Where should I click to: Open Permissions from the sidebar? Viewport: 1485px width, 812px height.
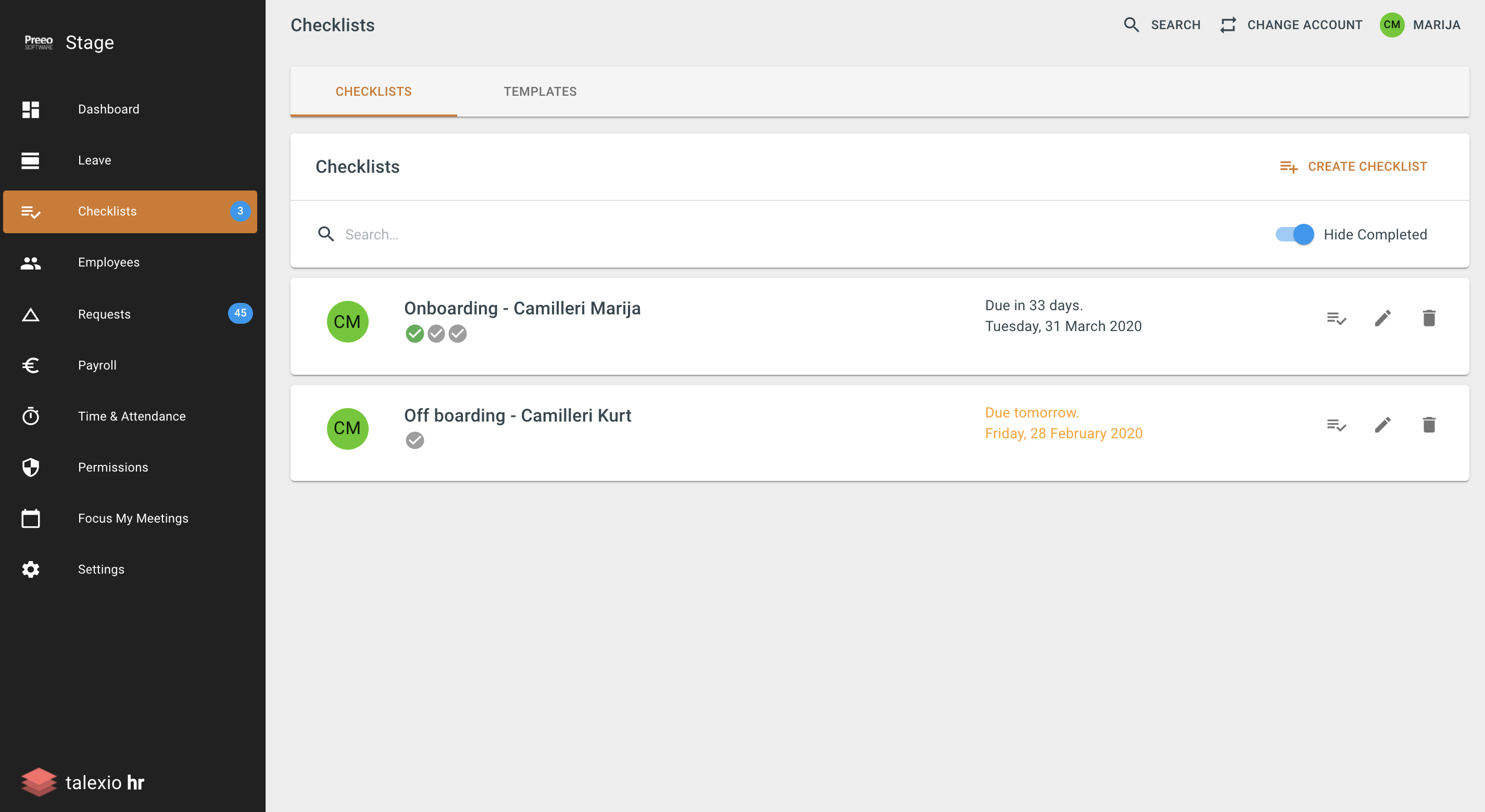point(130,467)
